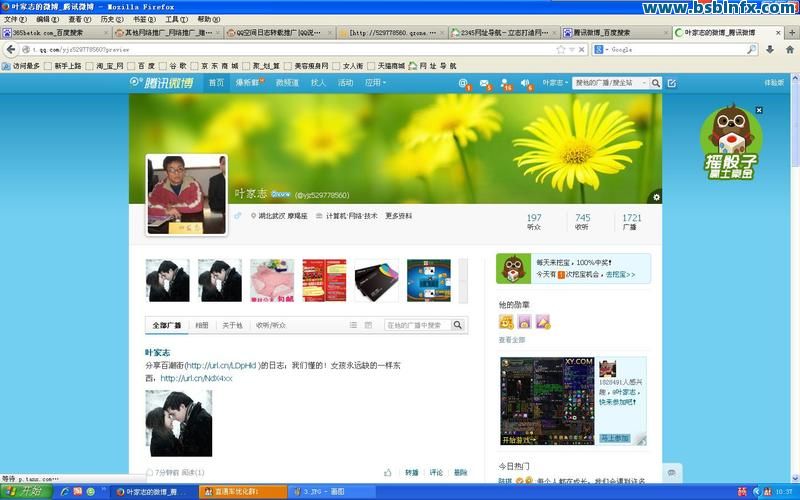Like the post with thumbs-up icon
The height and width of the screenshot is (500, 800).
[388, 472]
